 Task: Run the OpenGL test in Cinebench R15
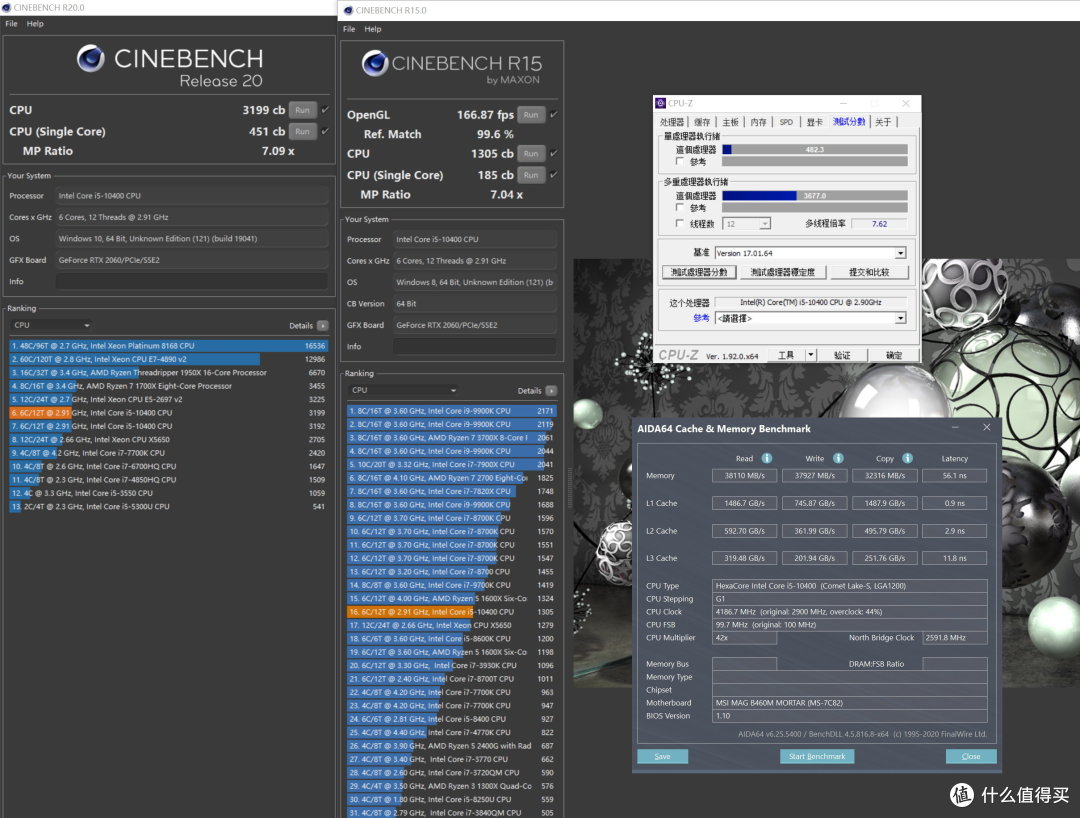(x=531, y=115)
